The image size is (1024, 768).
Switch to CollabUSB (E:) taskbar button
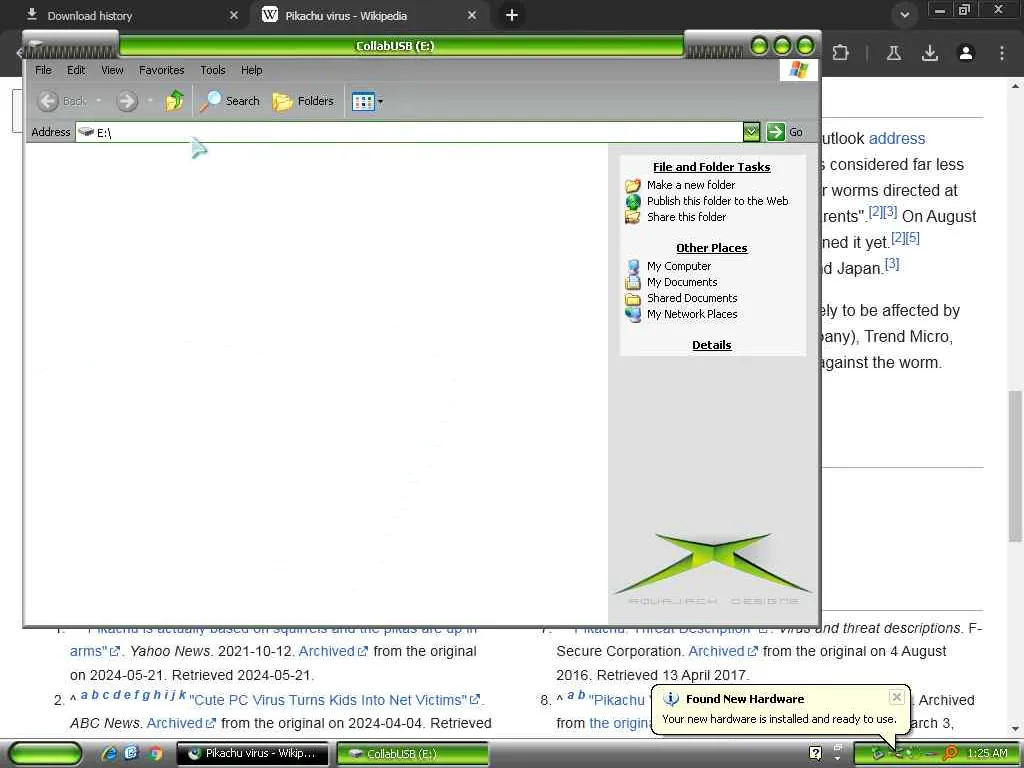click(413, 754)
